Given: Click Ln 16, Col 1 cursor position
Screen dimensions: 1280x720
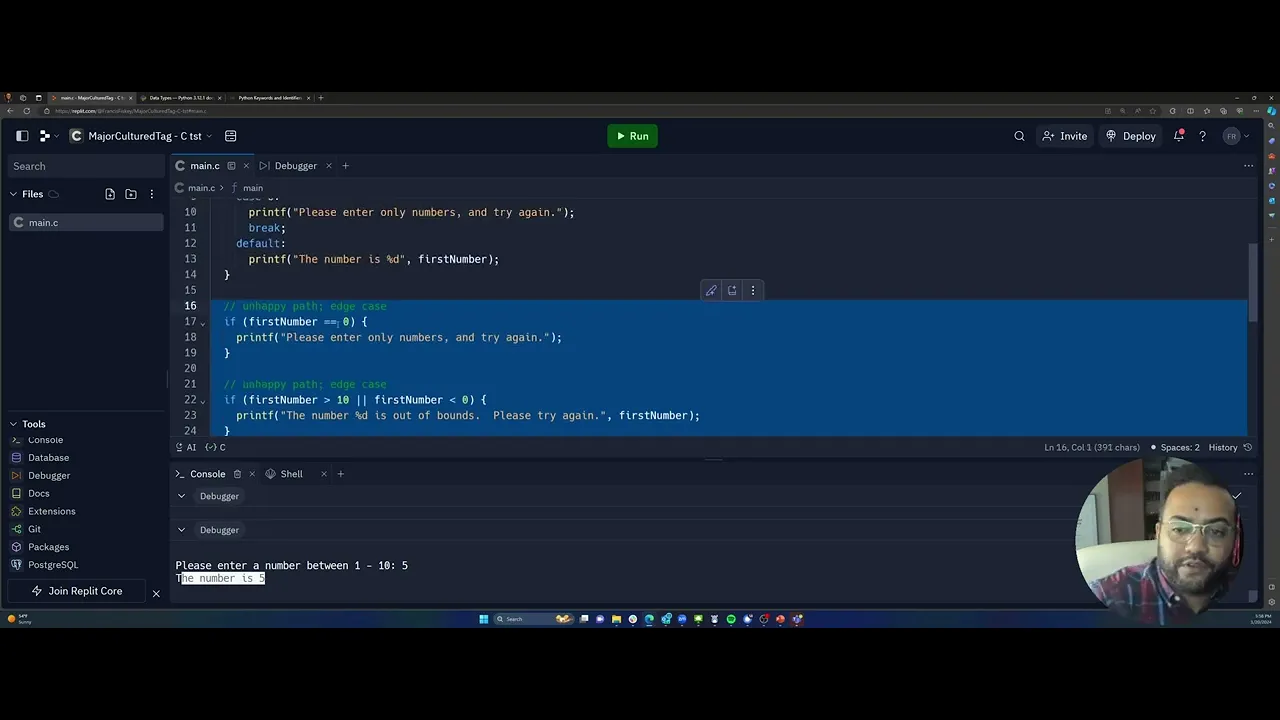Looking at the screenshot, I should tap(1091, 447).
